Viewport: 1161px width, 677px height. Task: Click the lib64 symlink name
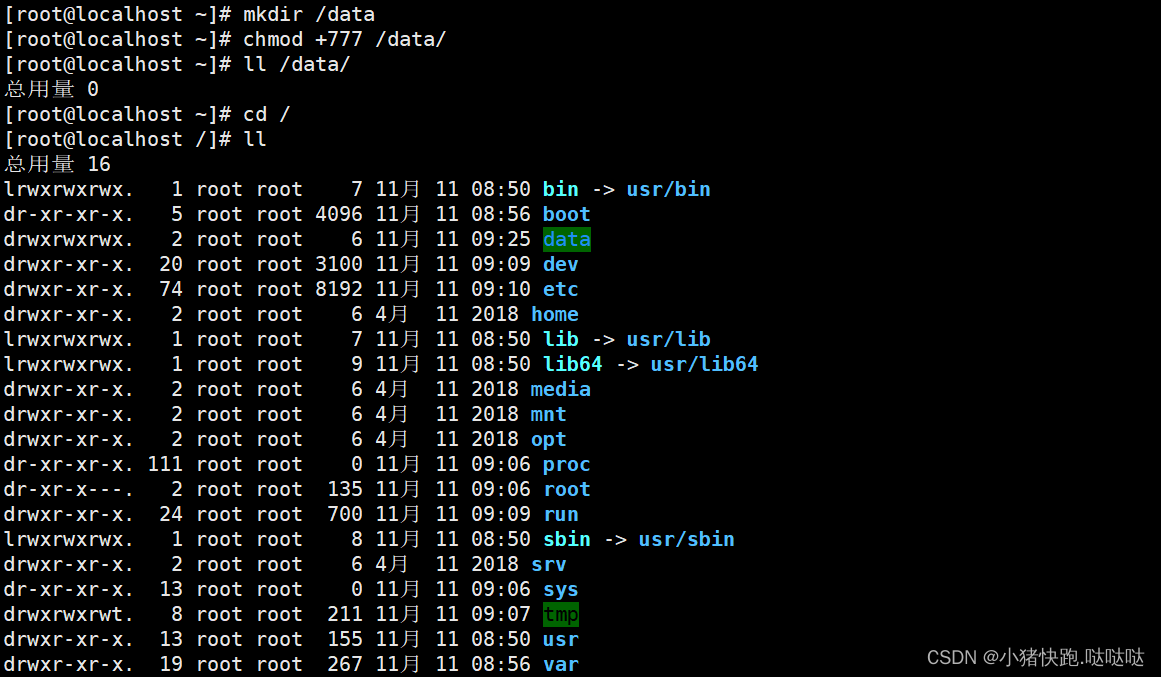[x=572, y=365]
